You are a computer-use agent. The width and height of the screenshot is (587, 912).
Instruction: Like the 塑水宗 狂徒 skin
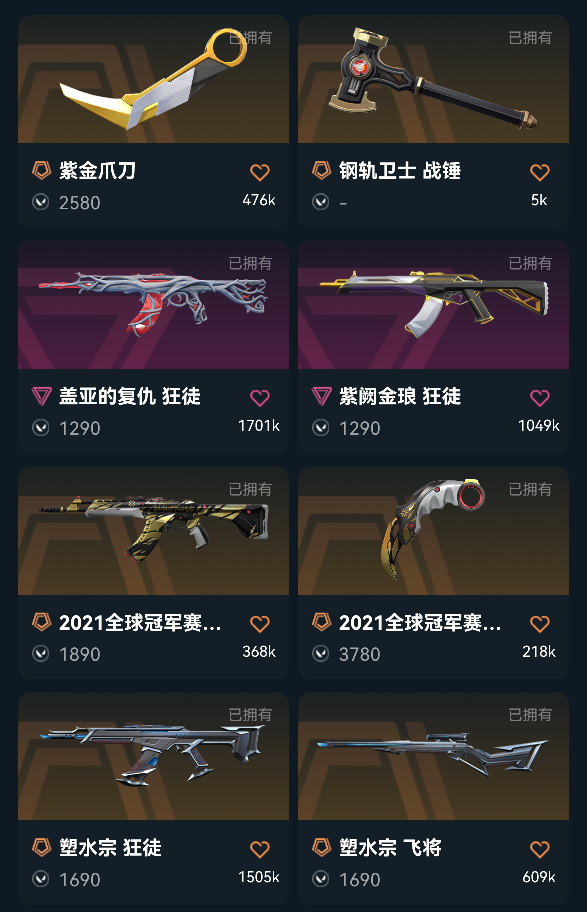click(259, 849)
